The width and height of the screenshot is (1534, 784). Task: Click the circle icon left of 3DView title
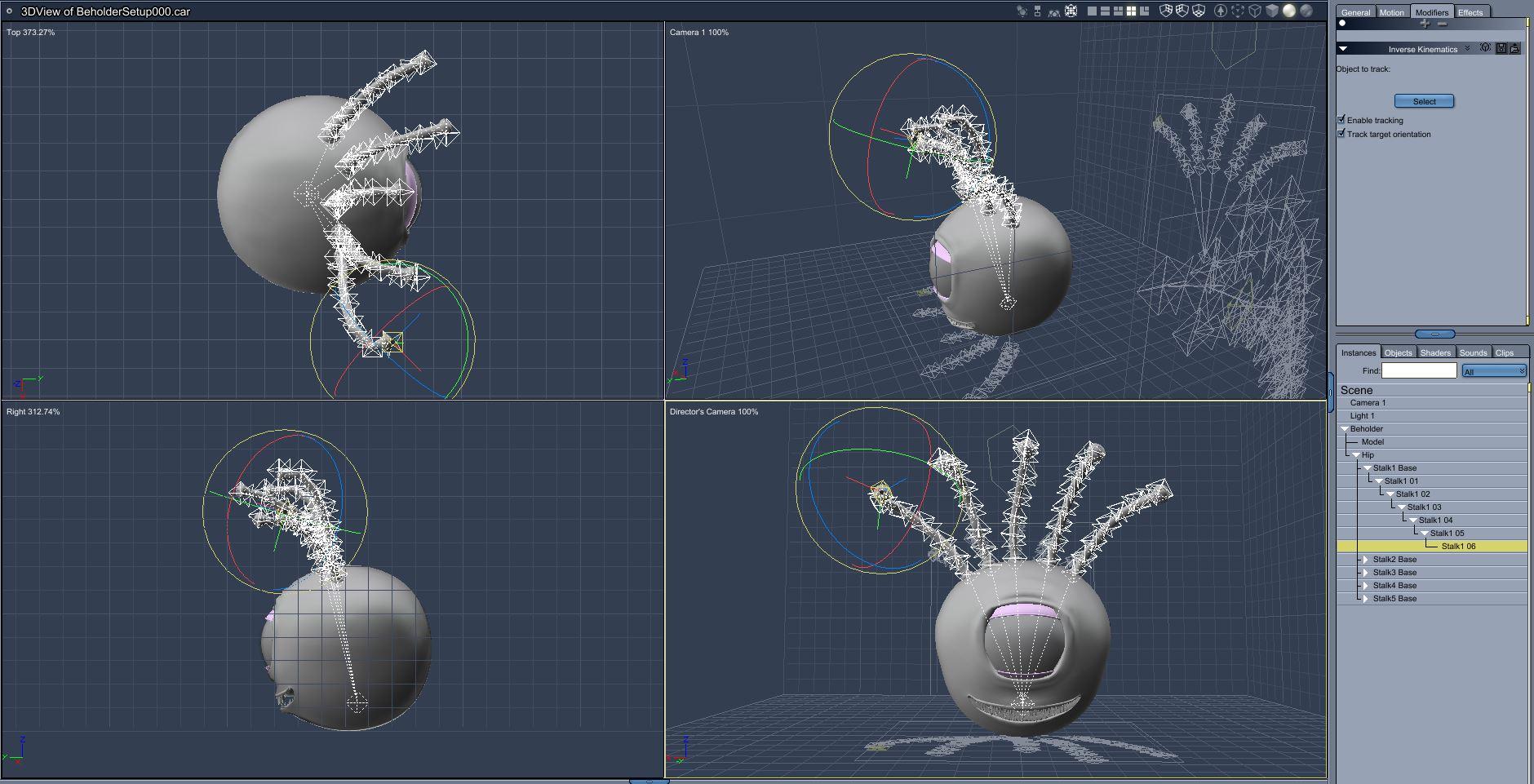9,11
